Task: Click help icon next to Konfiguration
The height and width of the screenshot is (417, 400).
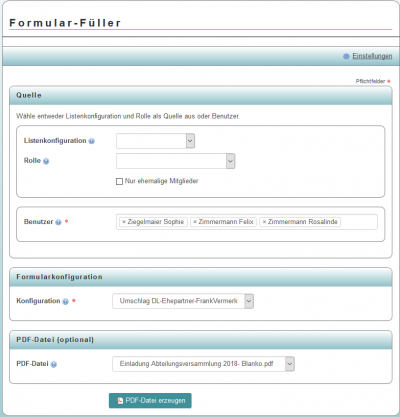Action: click(66, 301)
